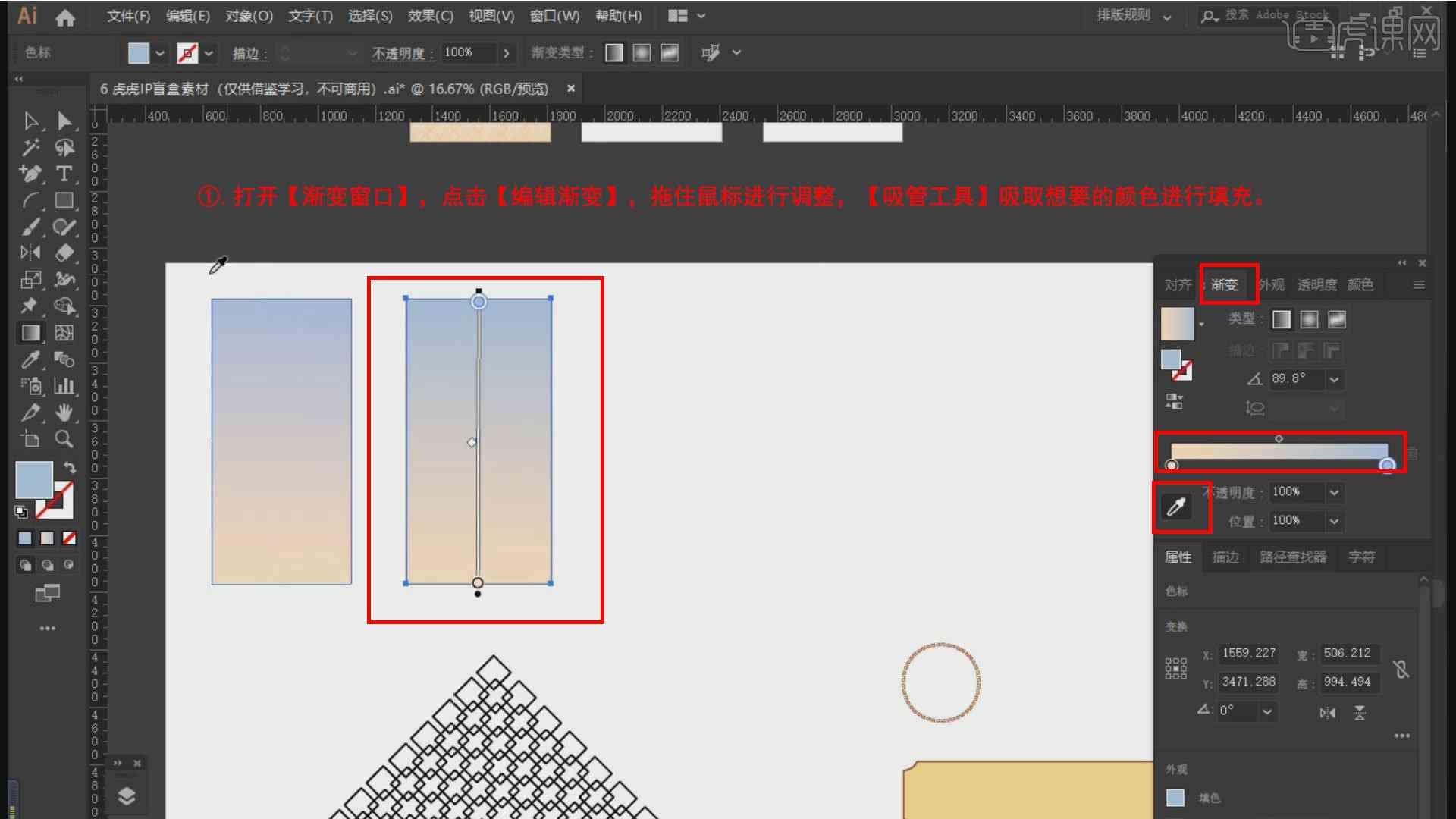
Task: Swap fill and stroke arrow
Action: [69, 468]
